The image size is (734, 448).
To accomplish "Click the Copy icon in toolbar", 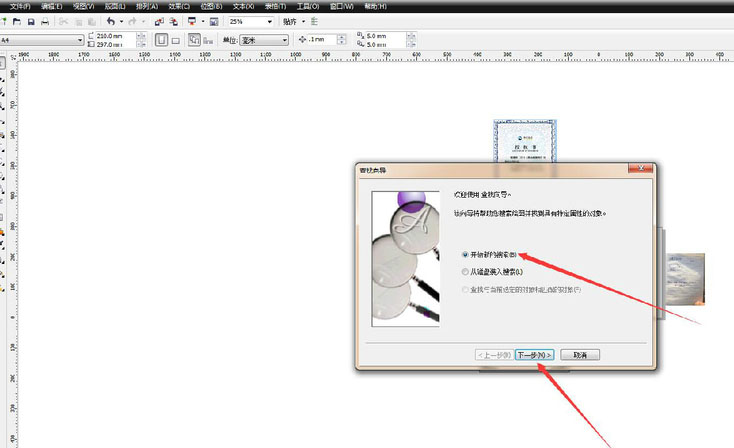I will coord(78,22).
